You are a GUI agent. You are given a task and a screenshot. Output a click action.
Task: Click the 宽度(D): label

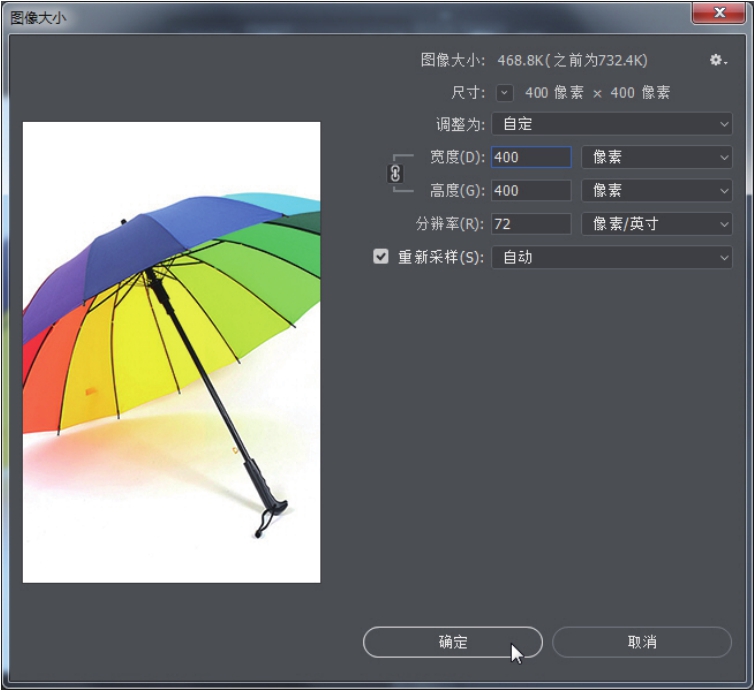coord(457,157)
